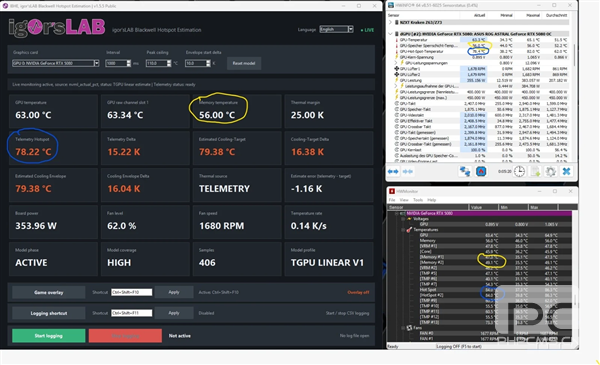Screen dimensions: 600x365
Task: Open HWiNFO sensor settings gear icon
Action: pos(550,171)
